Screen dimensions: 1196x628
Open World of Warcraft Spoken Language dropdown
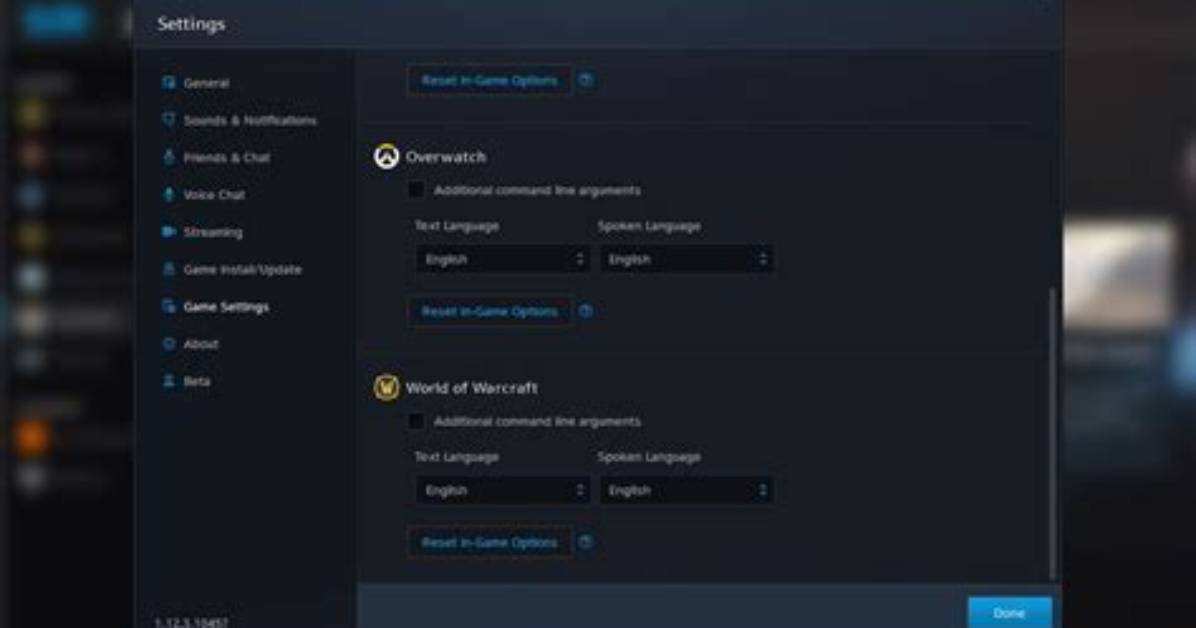[686, 491]
